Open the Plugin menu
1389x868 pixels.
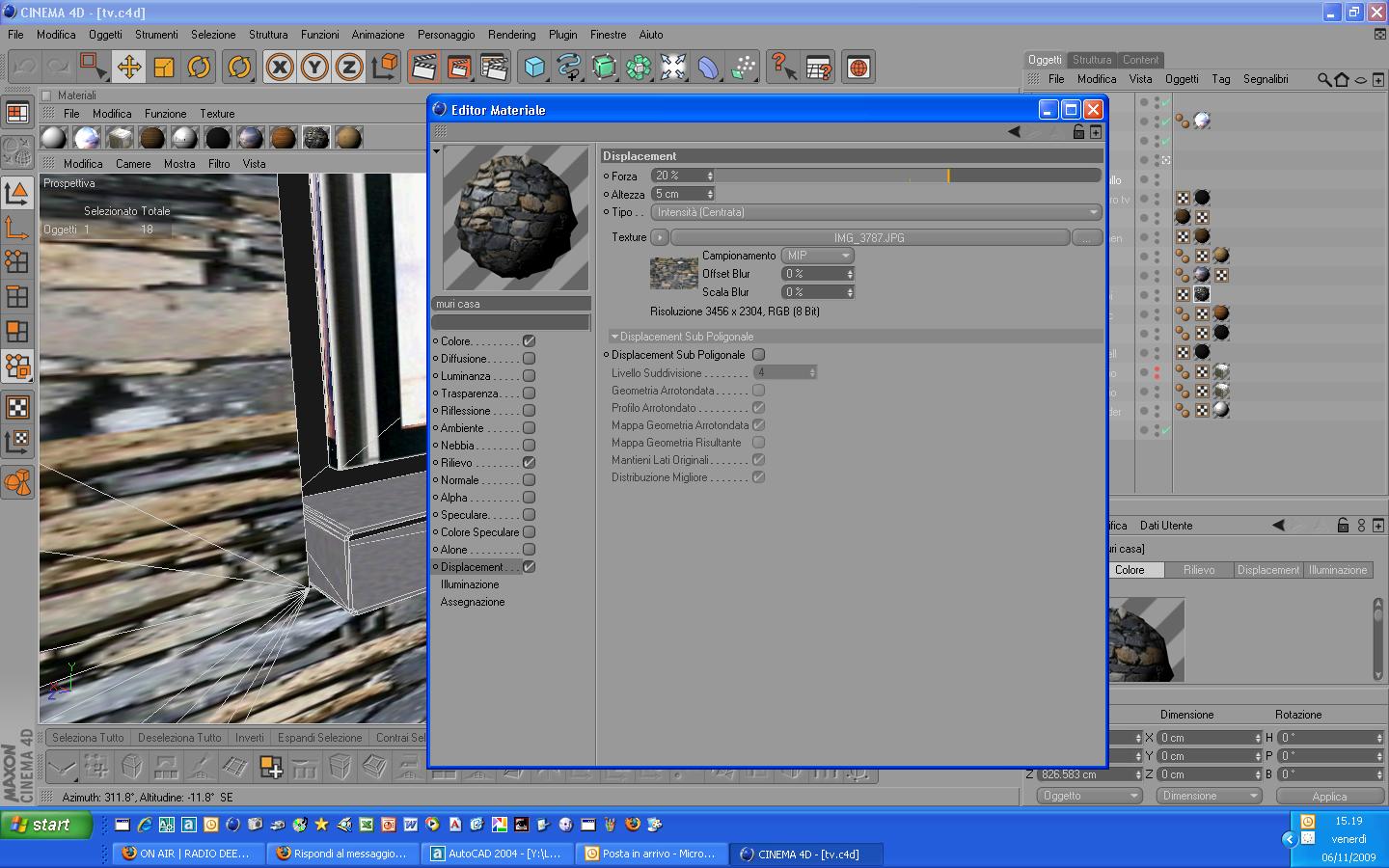(x=563, y=35)
